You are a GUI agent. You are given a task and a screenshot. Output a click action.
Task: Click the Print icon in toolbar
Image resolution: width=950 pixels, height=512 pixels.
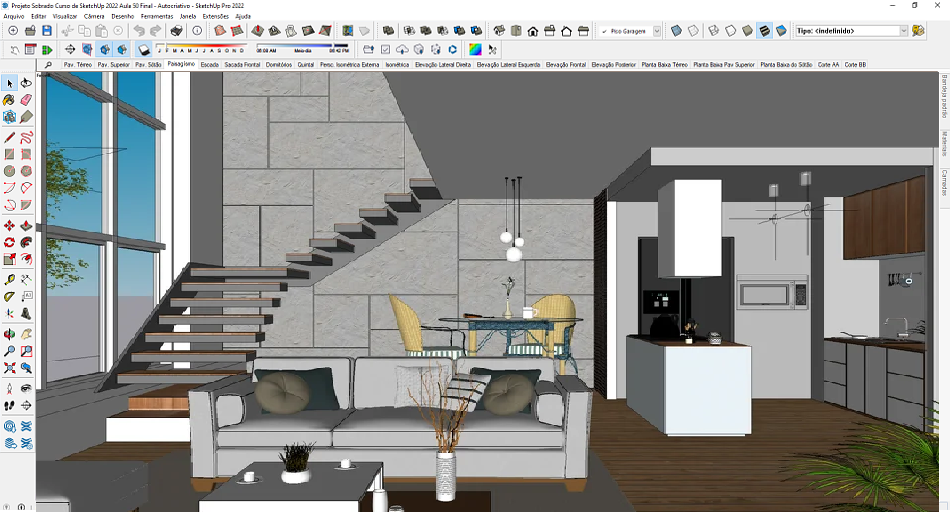(177, 31)
